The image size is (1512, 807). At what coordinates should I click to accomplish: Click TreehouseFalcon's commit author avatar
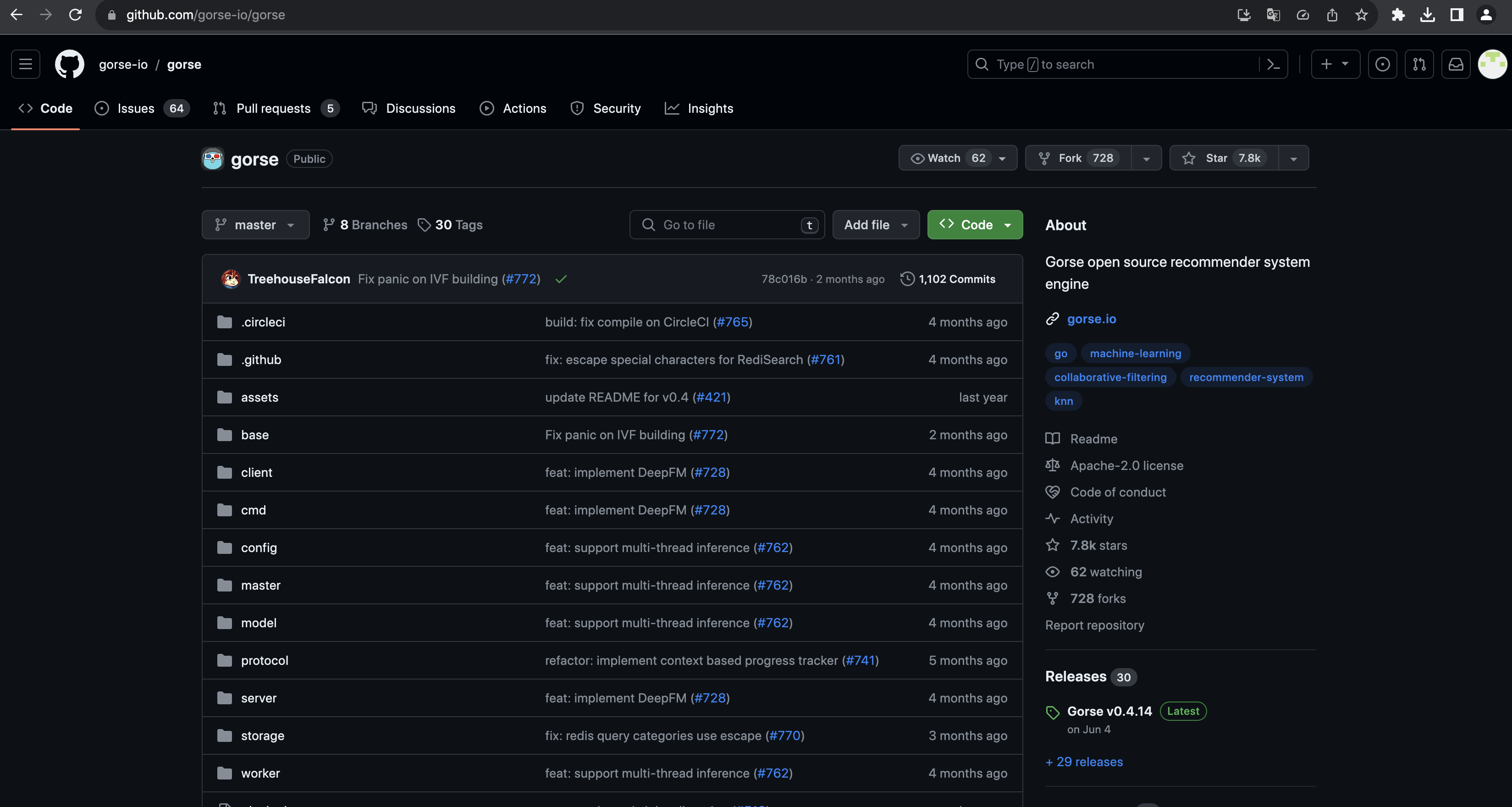coord(231,279)
